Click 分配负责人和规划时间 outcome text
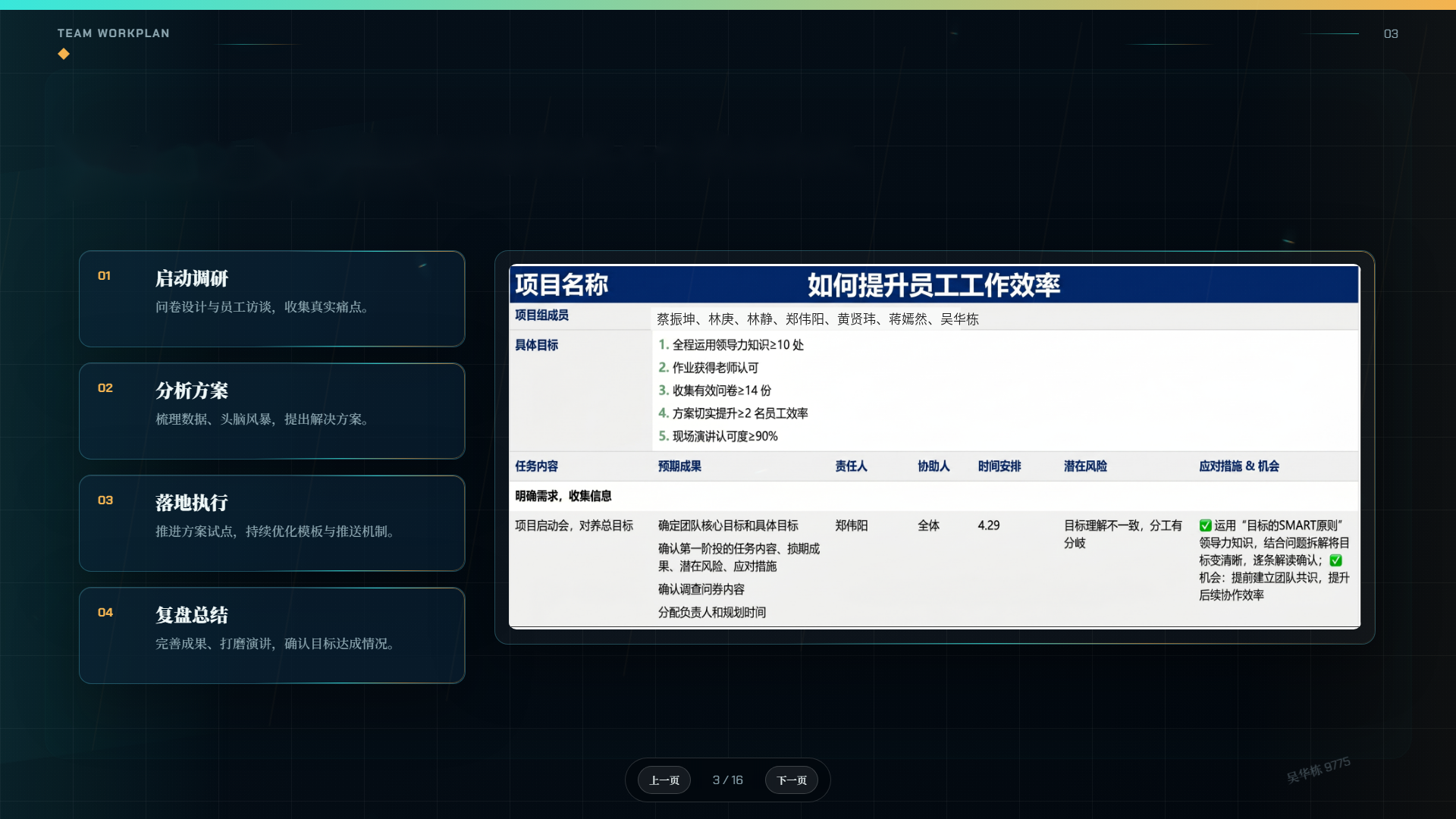The width and height of the screenshot is (1456, 819). point(712,612)
